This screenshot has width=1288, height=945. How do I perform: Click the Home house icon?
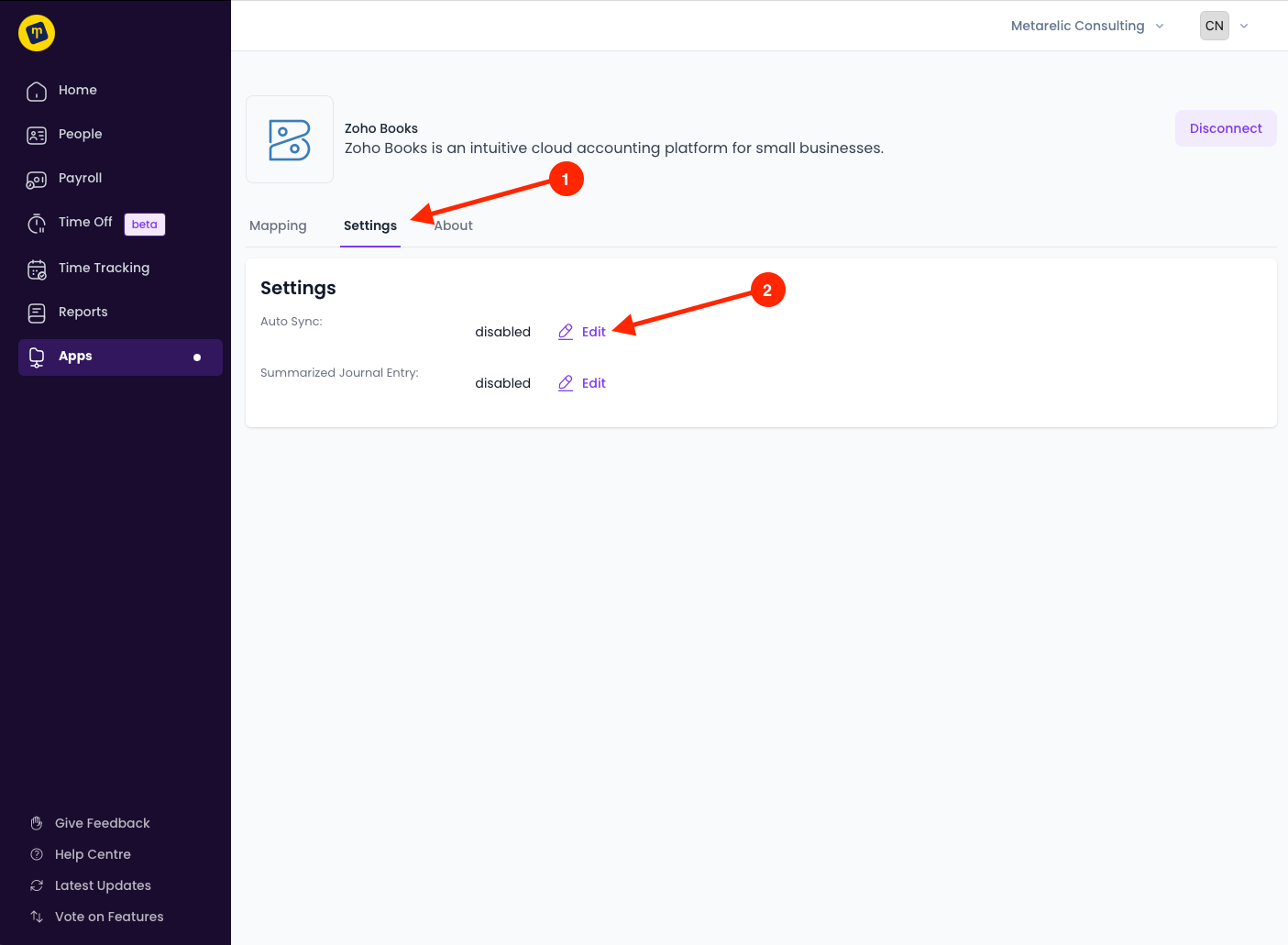tap(37, 91)
